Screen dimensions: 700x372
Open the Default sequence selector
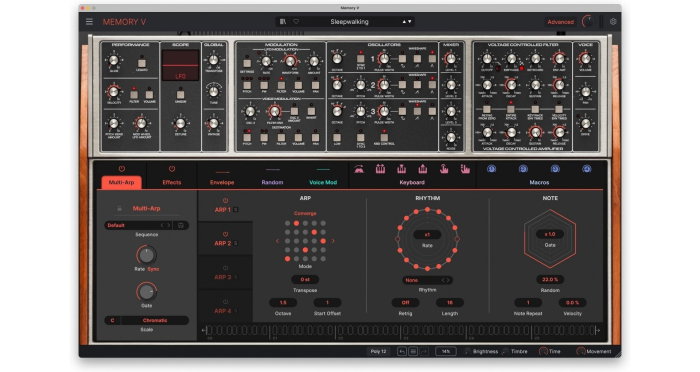click(138, 226)
